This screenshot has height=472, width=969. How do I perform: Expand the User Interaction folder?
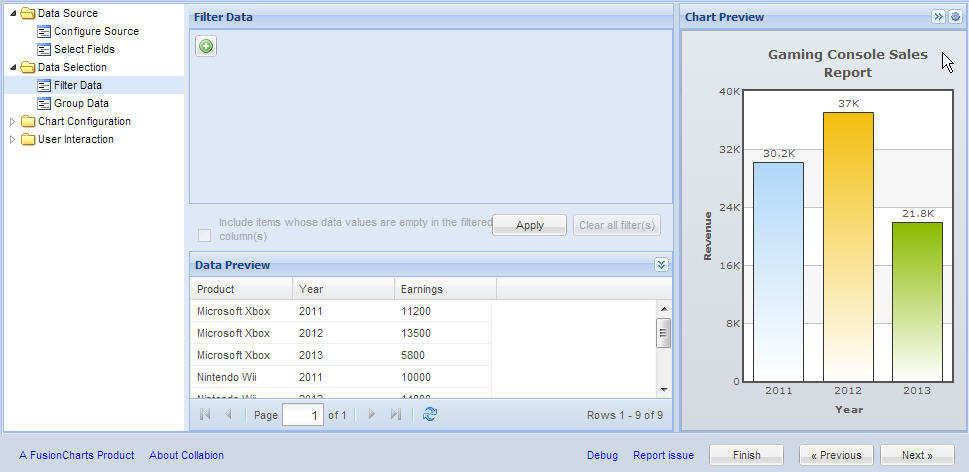point(13,140)
